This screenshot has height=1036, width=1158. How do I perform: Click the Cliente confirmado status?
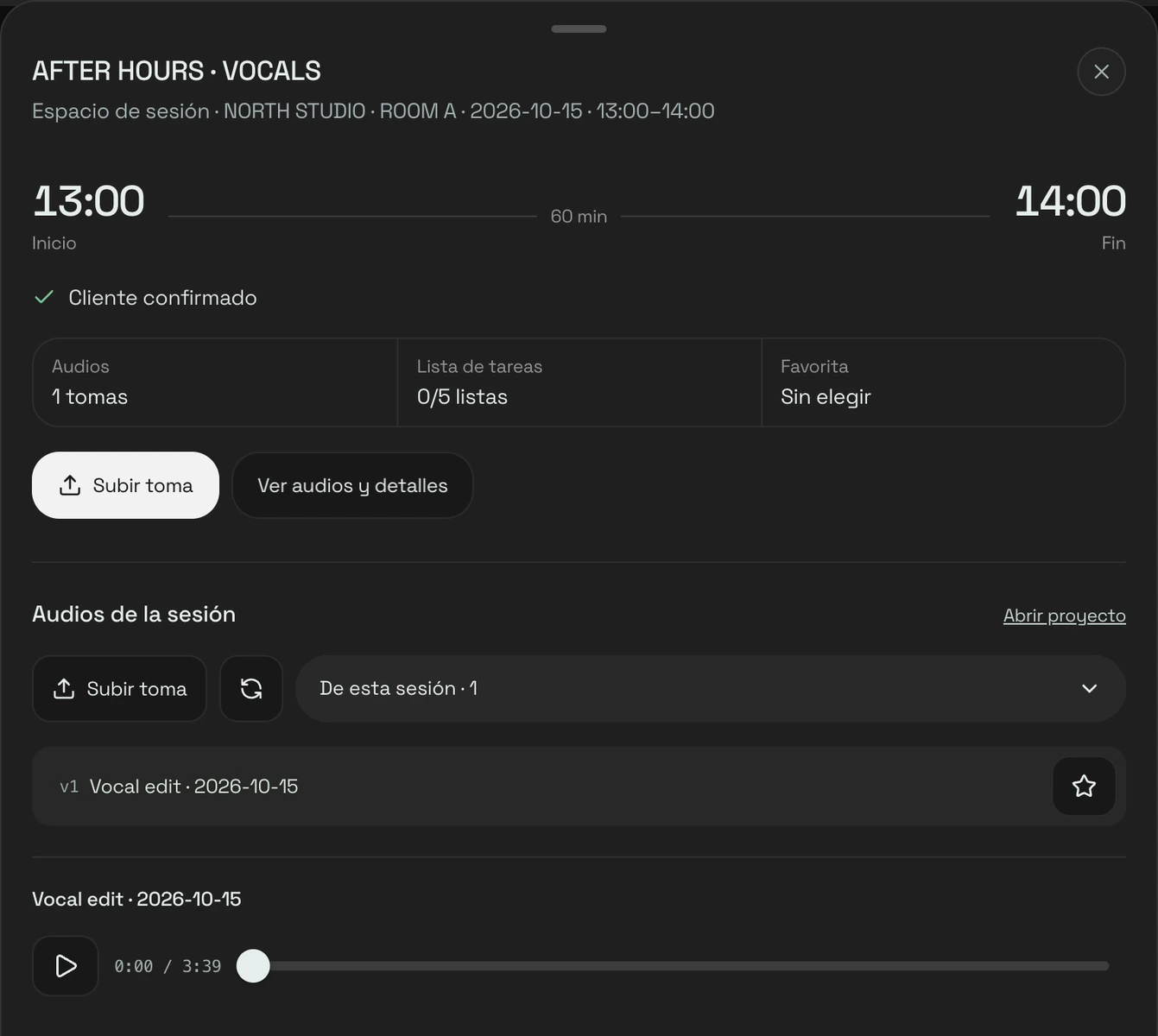(145, 298)
